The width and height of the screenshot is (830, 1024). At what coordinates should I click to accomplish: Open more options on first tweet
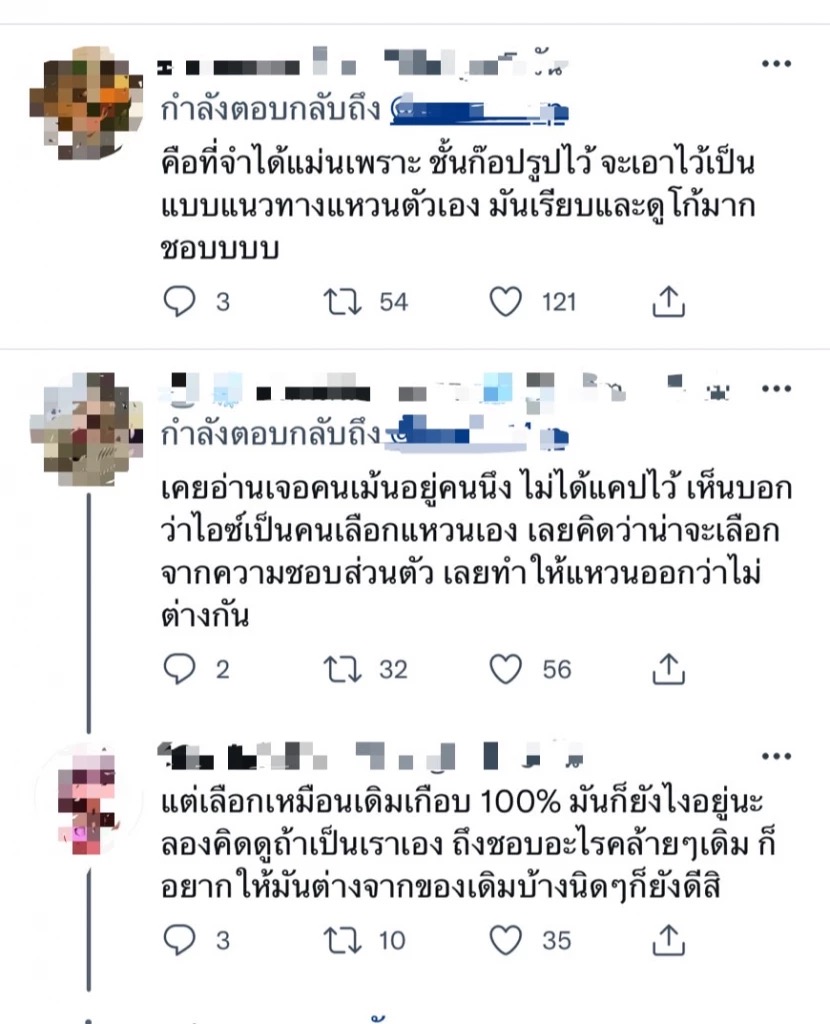pyautogui.click(x=776, y=63)
